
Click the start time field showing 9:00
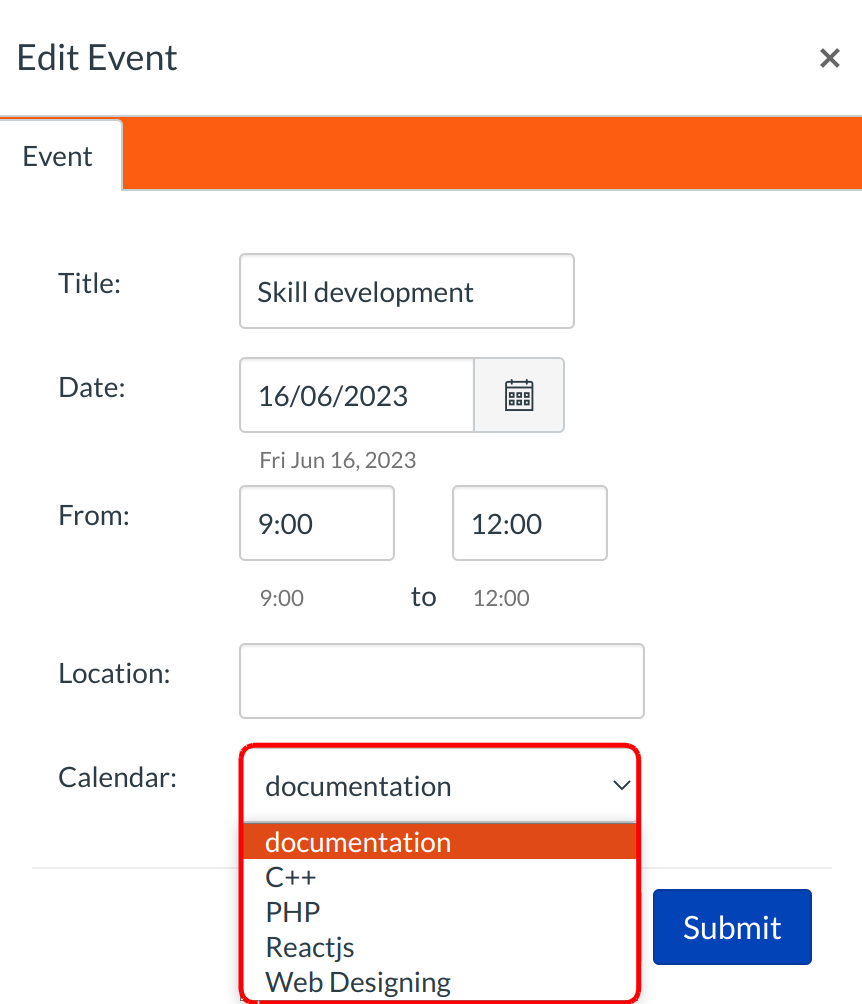(x=317, y=524)
